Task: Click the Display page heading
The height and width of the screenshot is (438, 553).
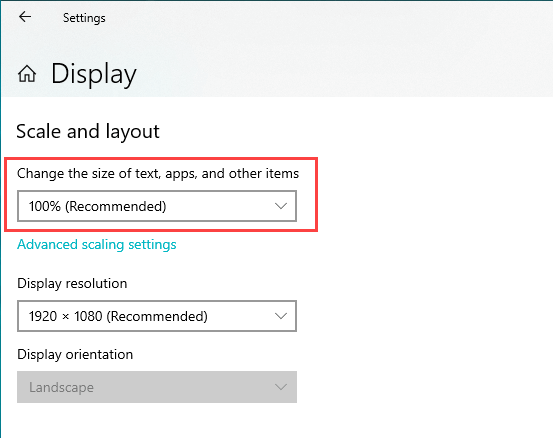Action: coord(94,74)
